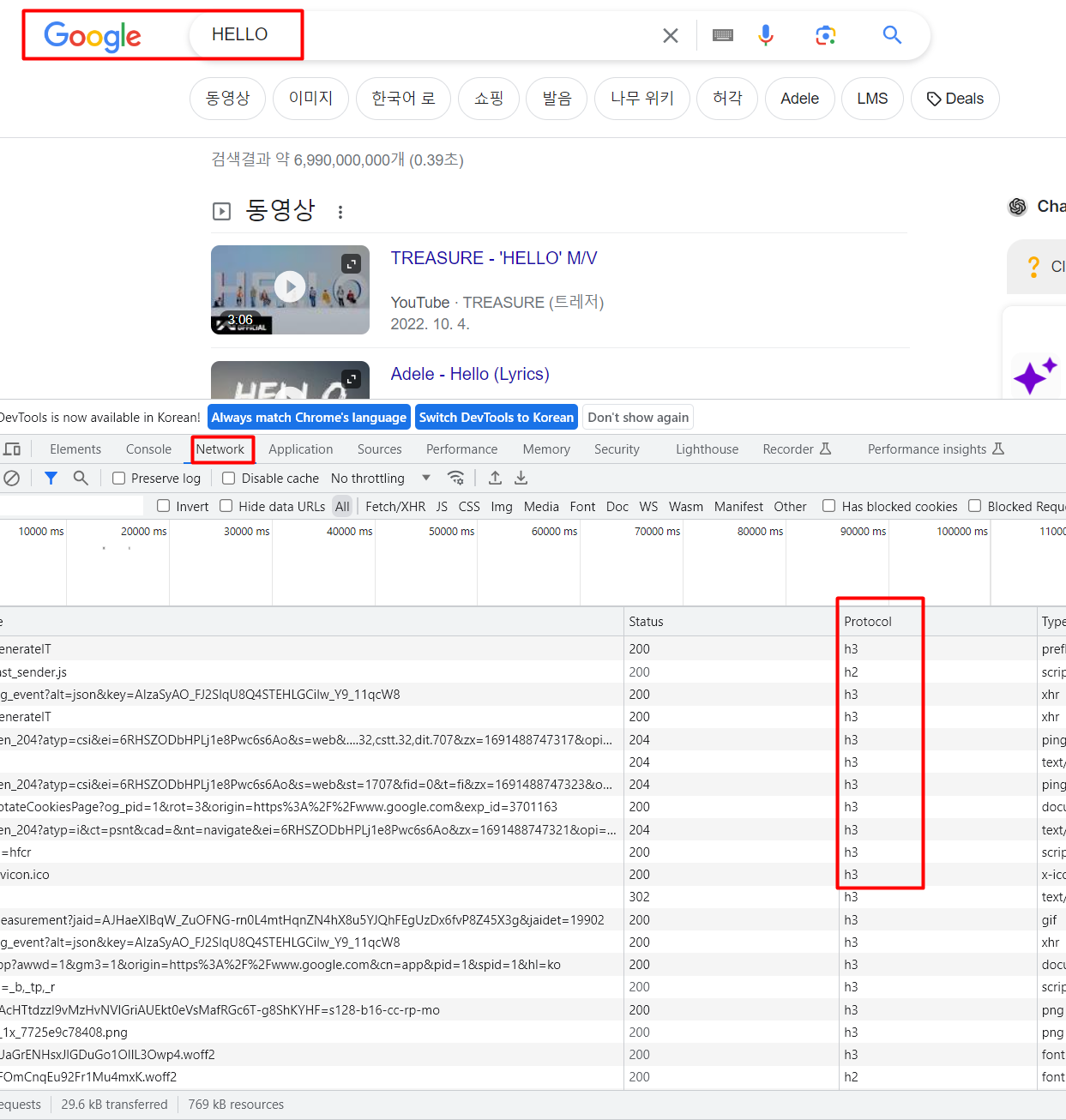Viewport: 1066px width, 1120px height.
Task: Filter requests by JS type
Action: 442,507
